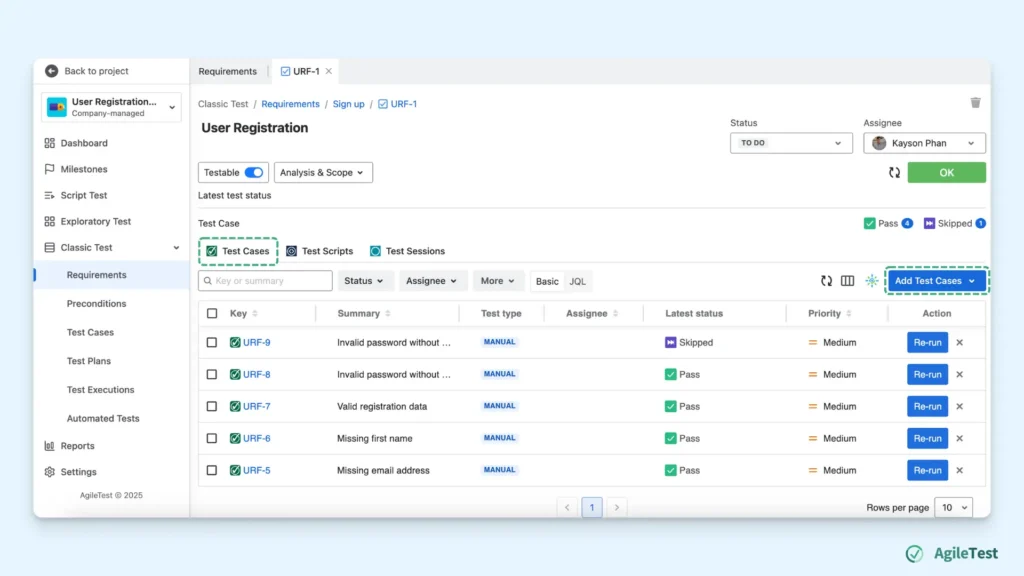The image size is (1024, 576).
Task: Open the Rows per page dropdown
Action: [x=953, y=507]
